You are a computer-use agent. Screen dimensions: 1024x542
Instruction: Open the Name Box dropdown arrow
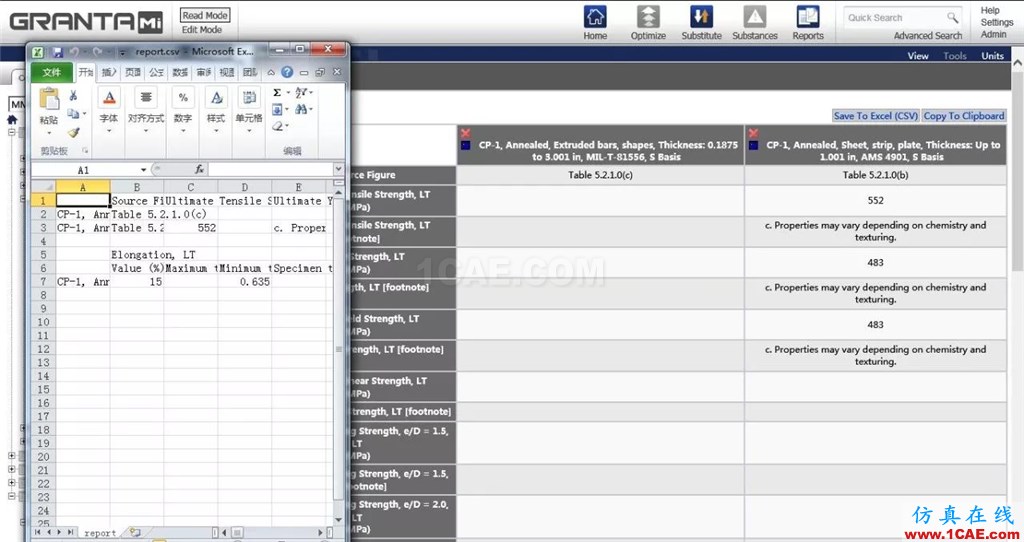(x=143, y=170)
